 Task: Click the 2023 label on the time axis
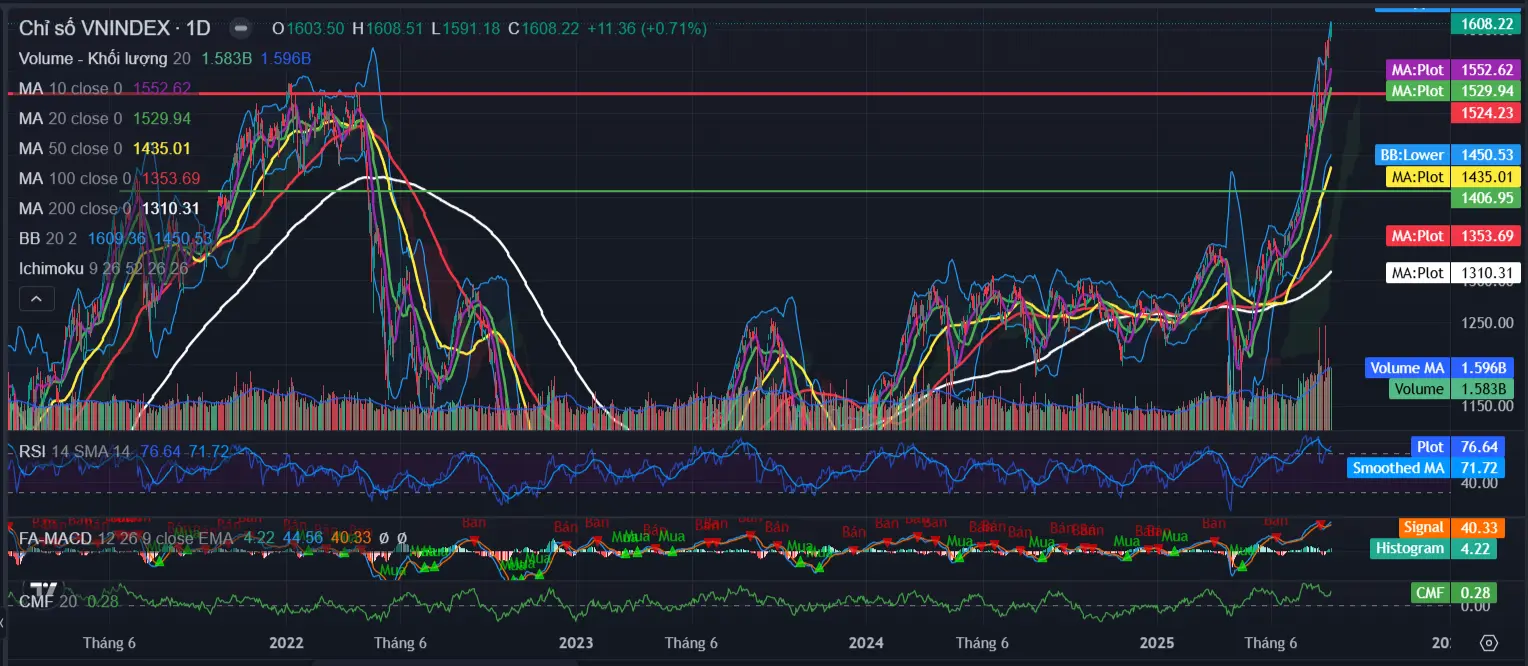click(x=576, y=643)
